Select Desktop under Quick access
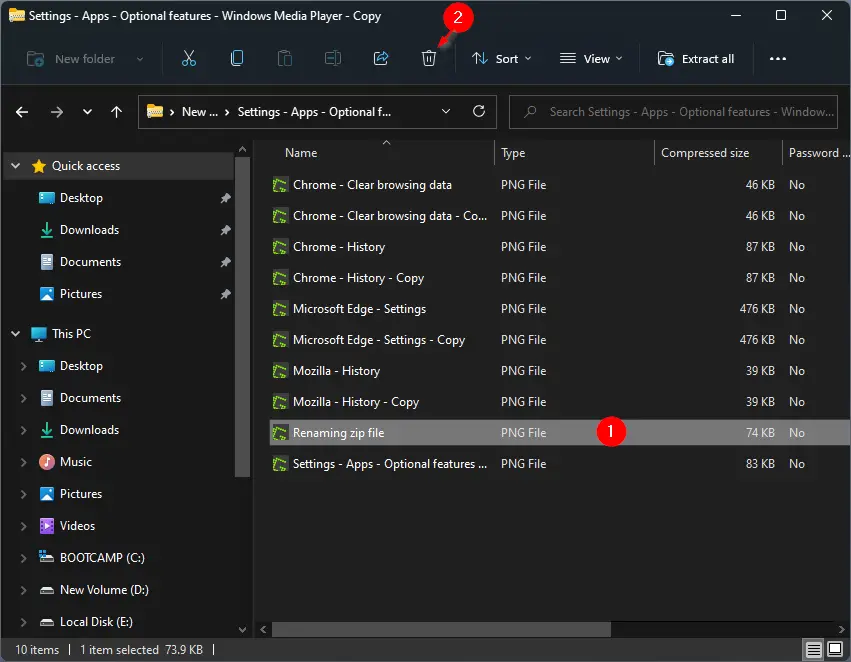This screenshot has width=851, height=662. click(x=81, y=198)
